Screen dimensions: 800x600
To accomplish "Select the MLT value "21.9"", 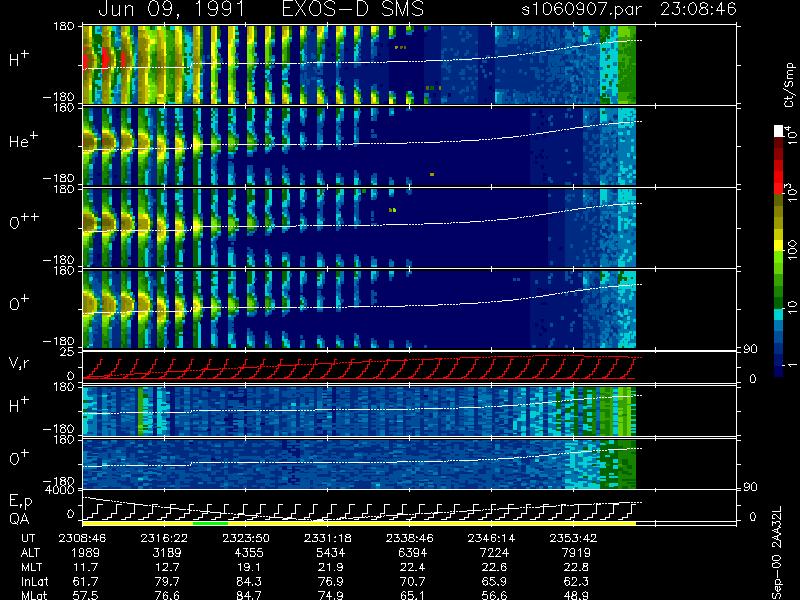I will tap(331, 567).
